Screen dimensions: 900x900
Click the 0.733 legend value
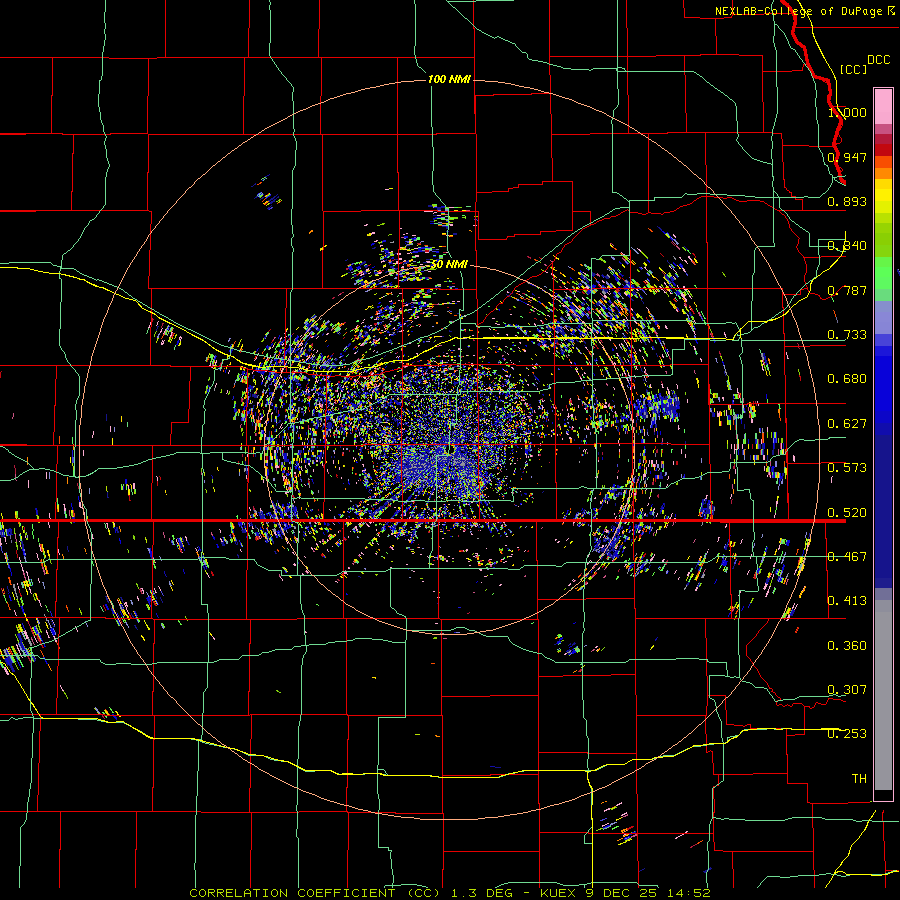847,335
